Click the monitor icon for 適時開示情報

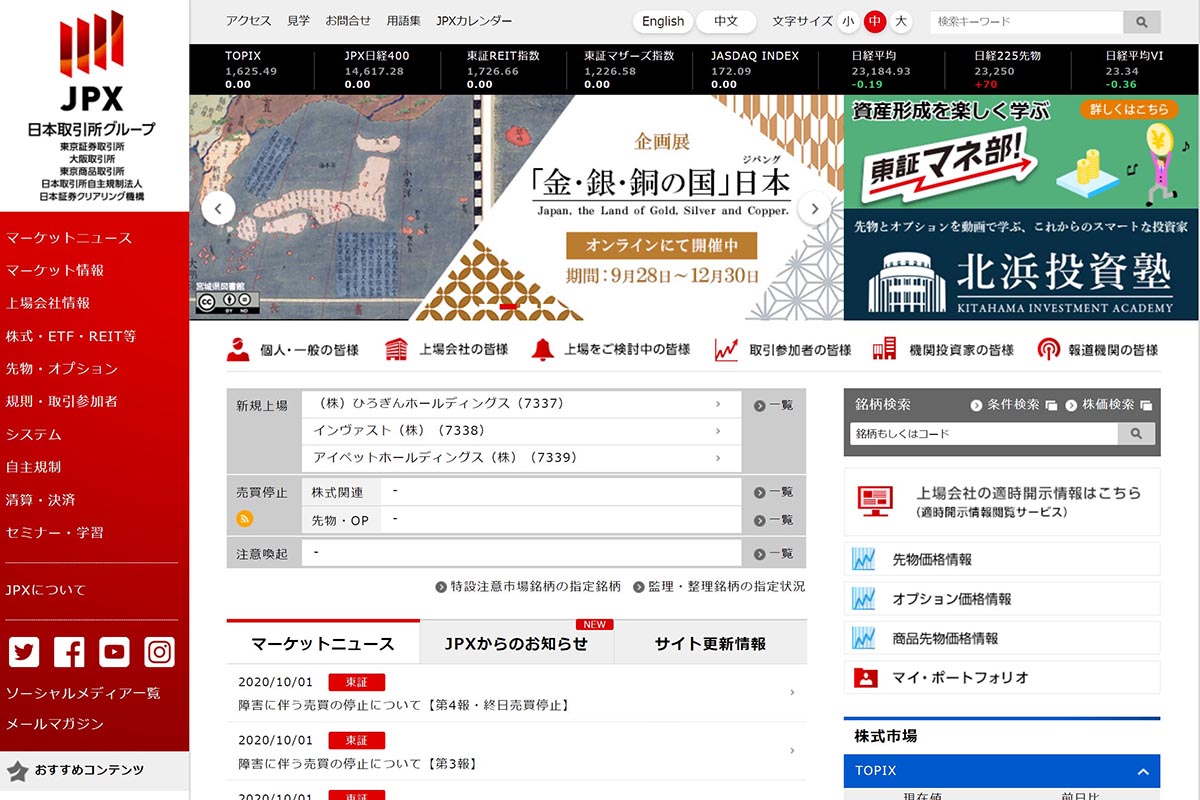(873, 497)
